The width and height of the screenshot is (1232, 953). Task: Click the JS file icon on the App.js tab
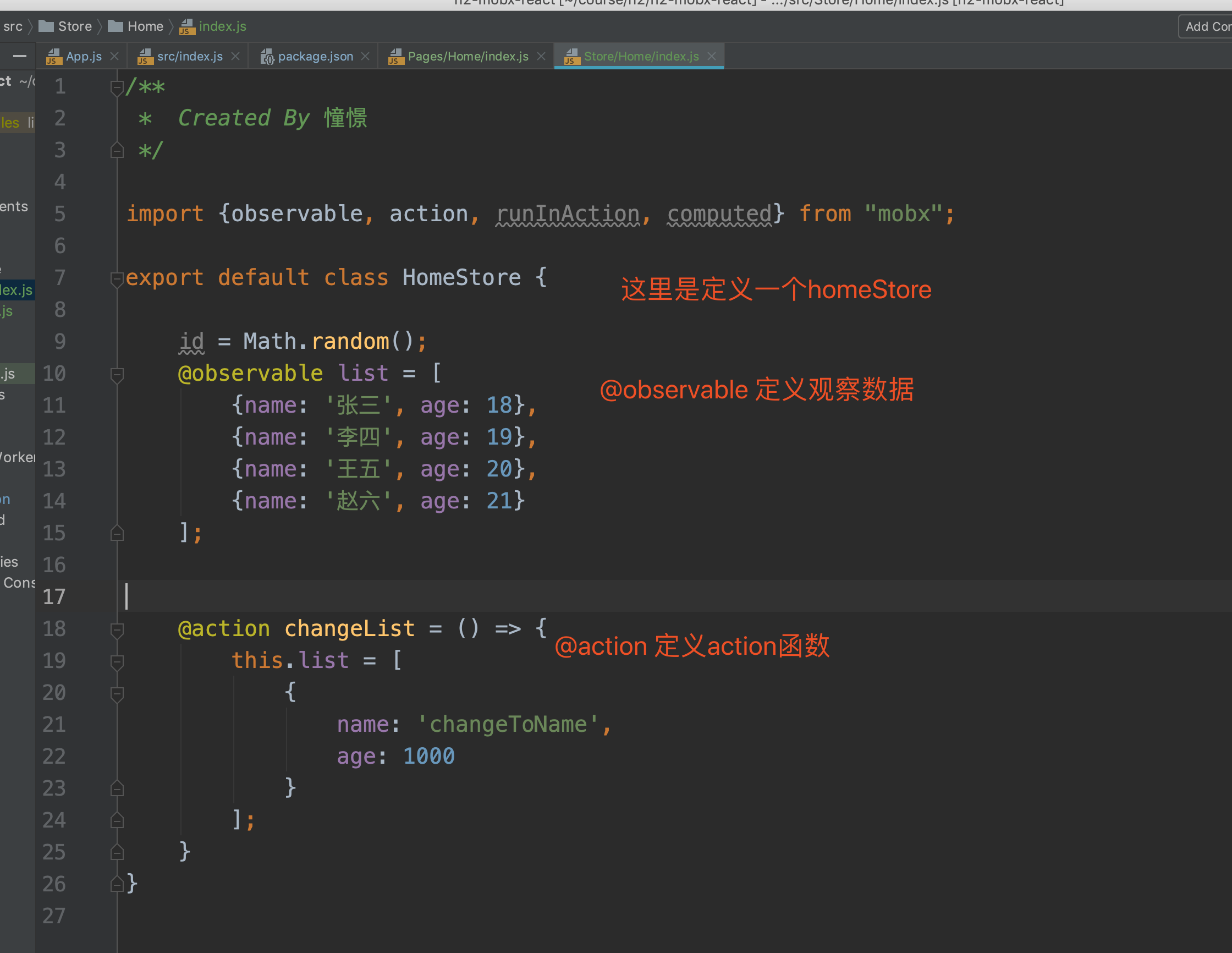[53, 57]
